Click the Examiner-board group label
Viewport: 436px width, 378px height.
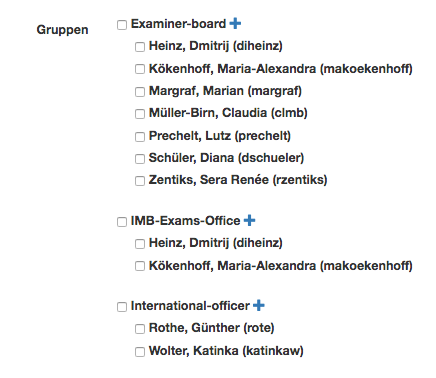[178, 24]
